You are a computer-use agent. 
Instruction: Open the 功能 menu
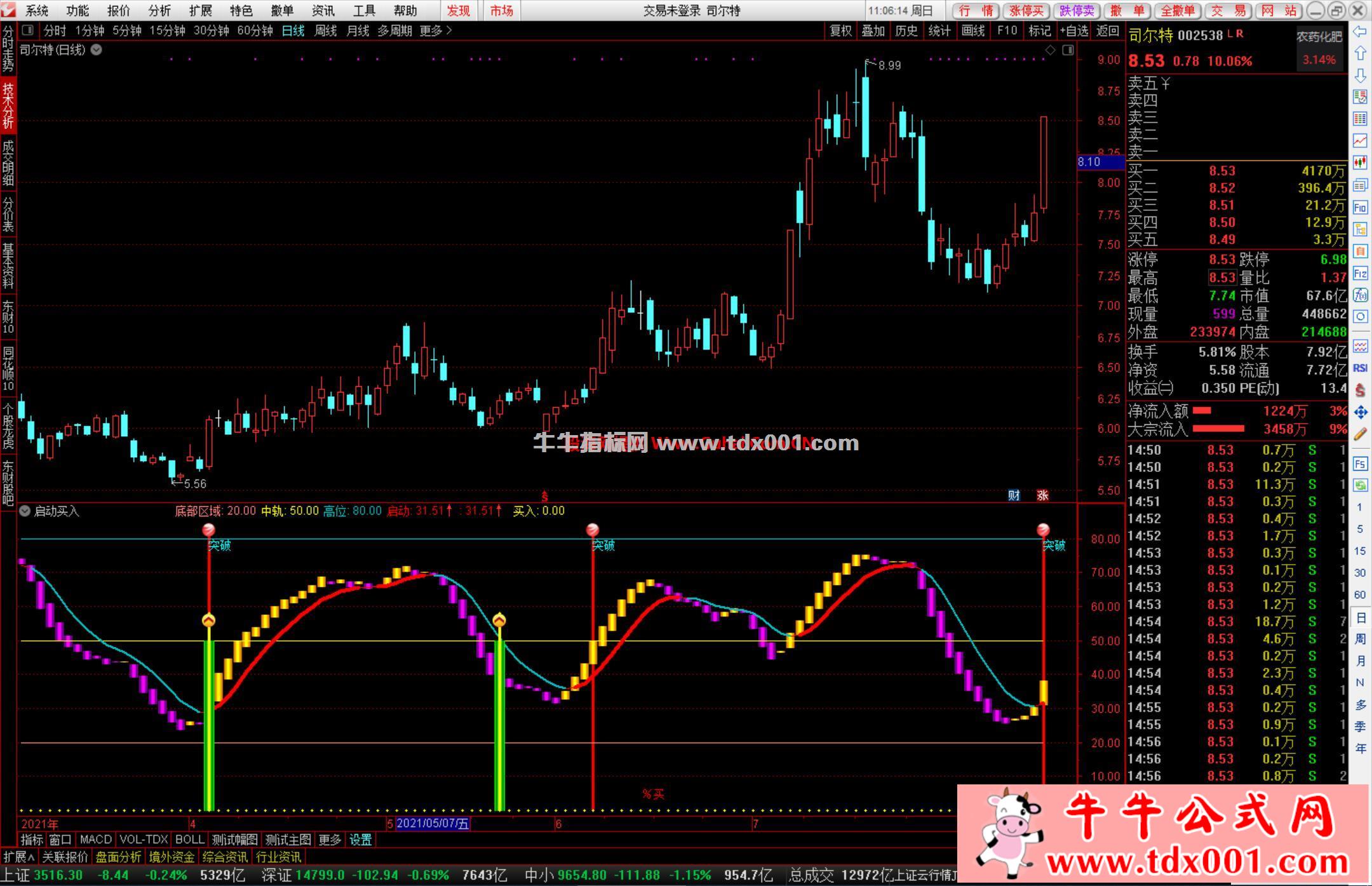pos(77,11)
